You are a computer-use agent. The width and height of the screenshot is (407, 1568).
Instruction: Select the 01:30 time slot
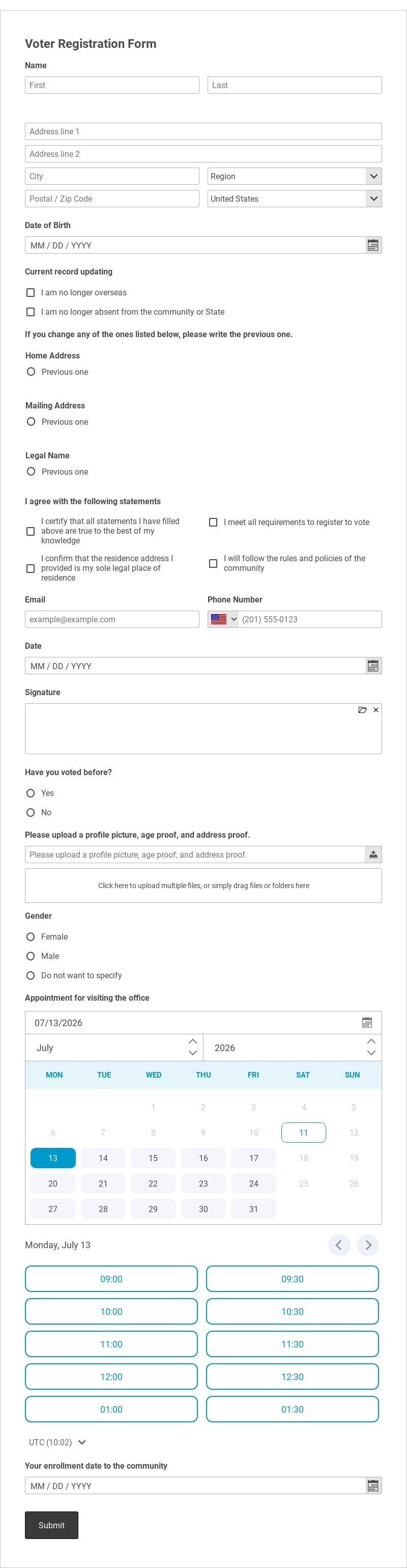coord(293,1409)
